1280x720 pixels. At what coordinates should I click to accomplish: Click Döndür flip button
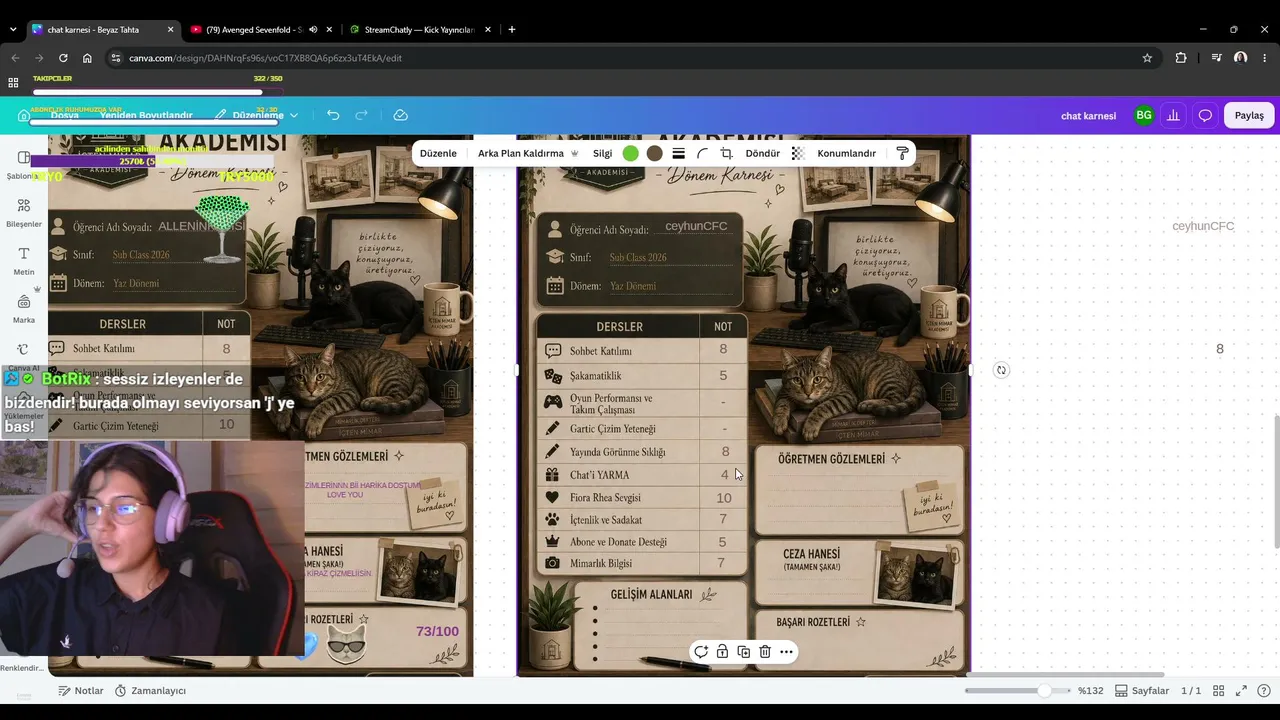click(763, 153)
